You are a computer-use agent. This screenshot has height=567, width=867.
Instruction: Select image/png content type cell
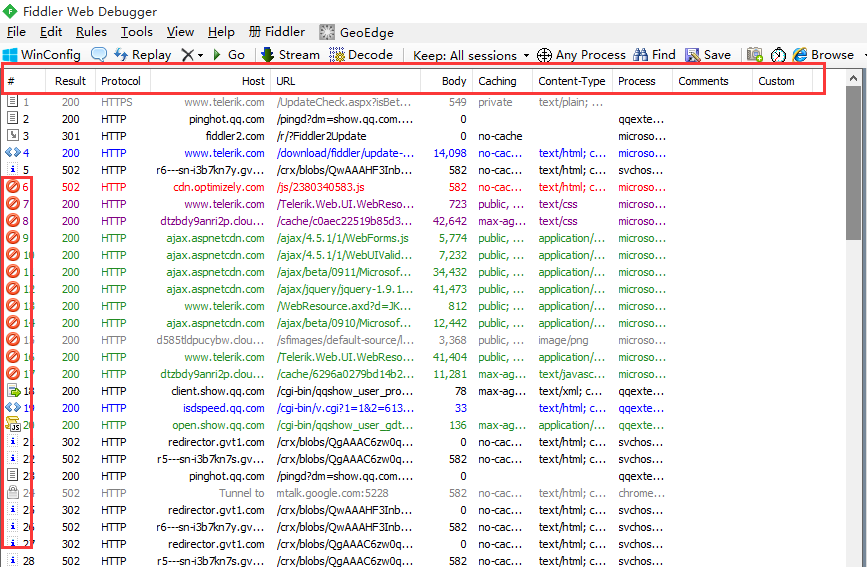pyautogui.click(x=563, y=340)
